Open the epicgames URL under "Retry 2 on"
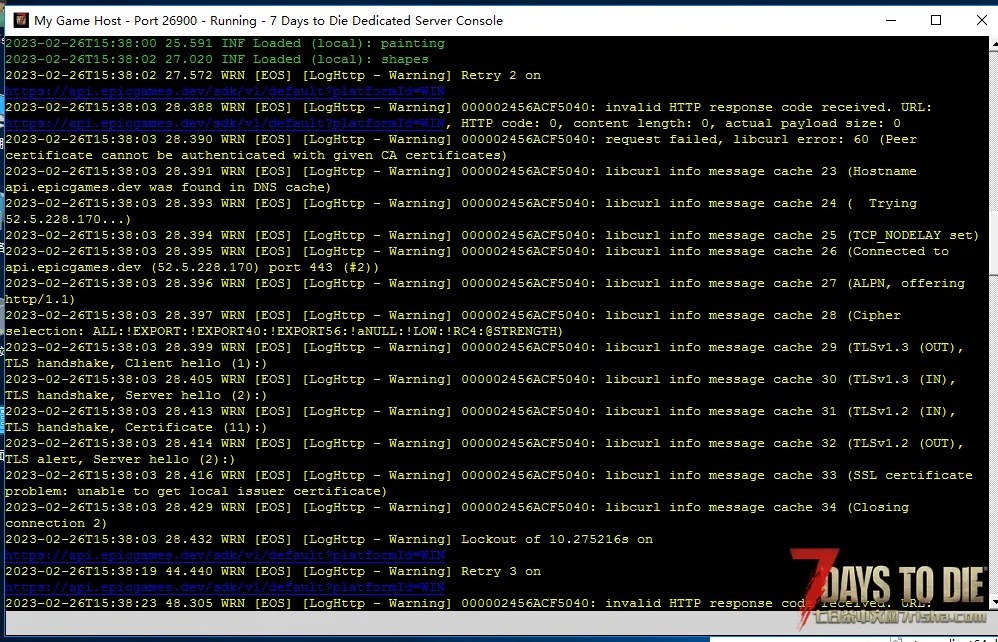The image size is (998, 642). (x=225, y=91)
